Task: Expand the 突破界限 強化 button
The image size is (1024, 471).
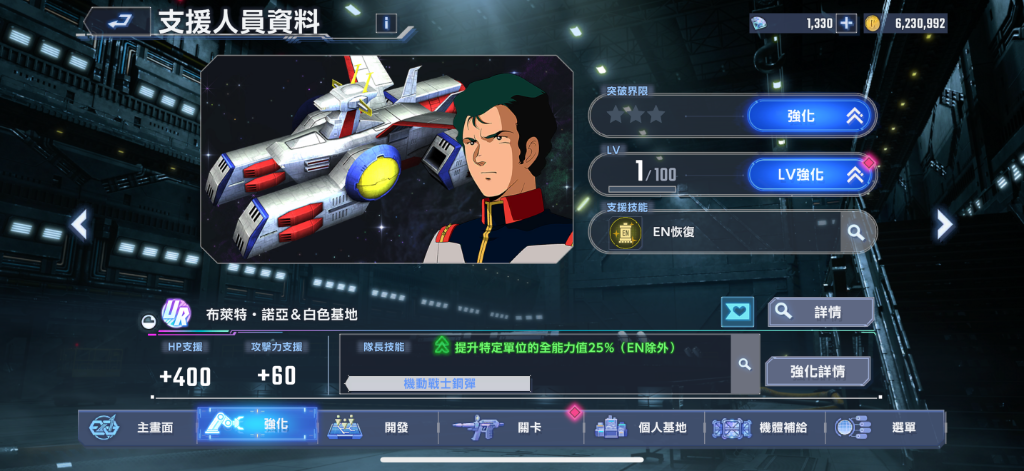Action: 810,116
